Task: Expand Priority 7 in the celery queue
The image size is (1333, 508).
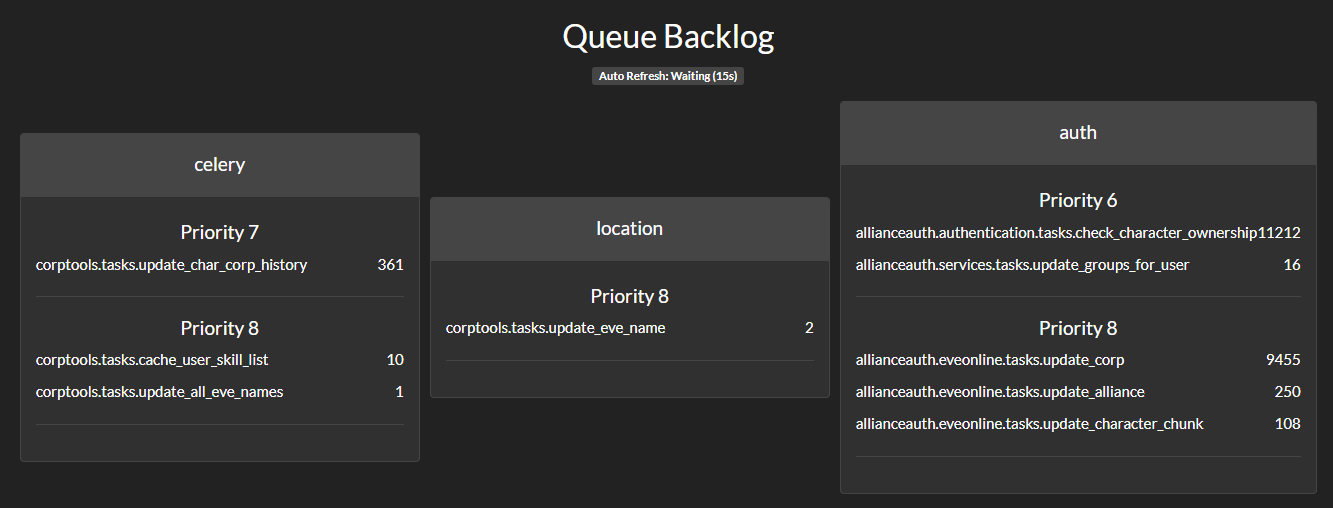Action: click(x=219, y=232)
